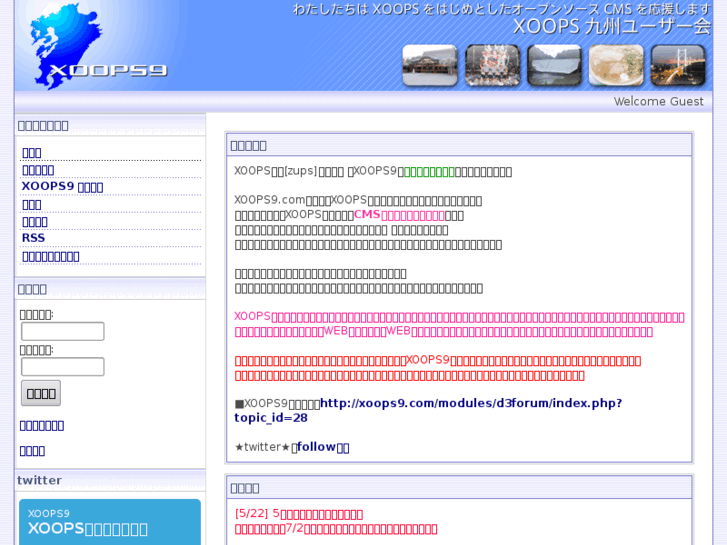Click the Welcome Guest text
Viewport: 727px width, 545px height.
click(x=658, y=101)
